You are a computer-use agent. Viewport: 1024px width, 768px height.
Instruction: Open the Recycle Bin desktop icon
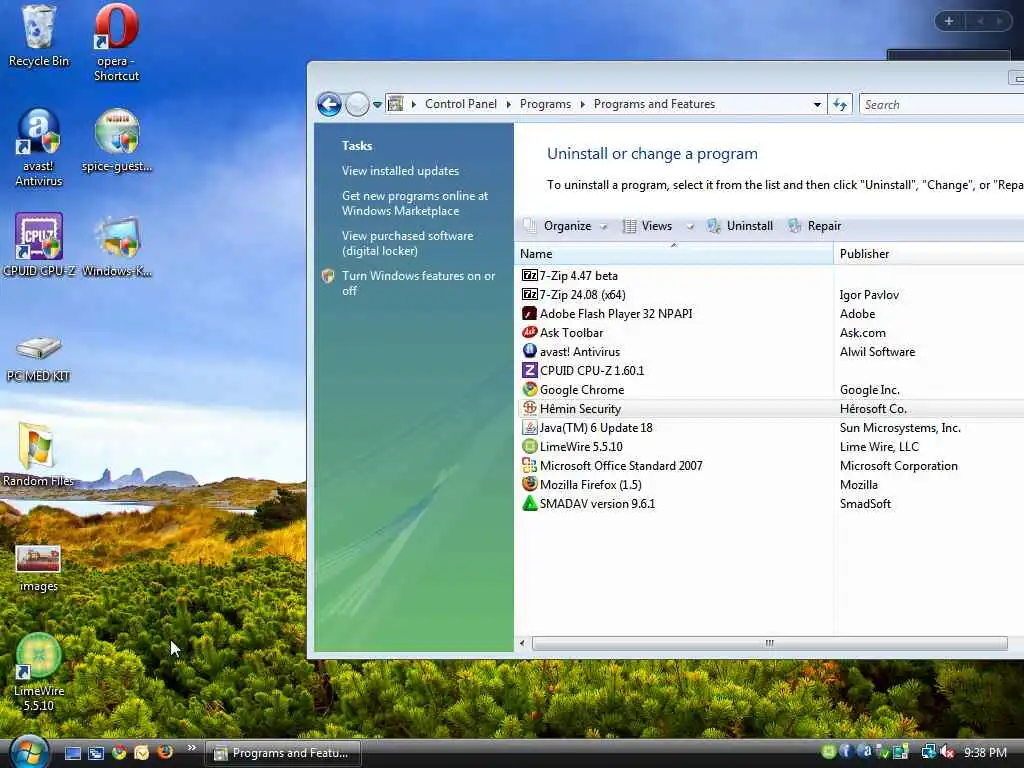point(39,36)
